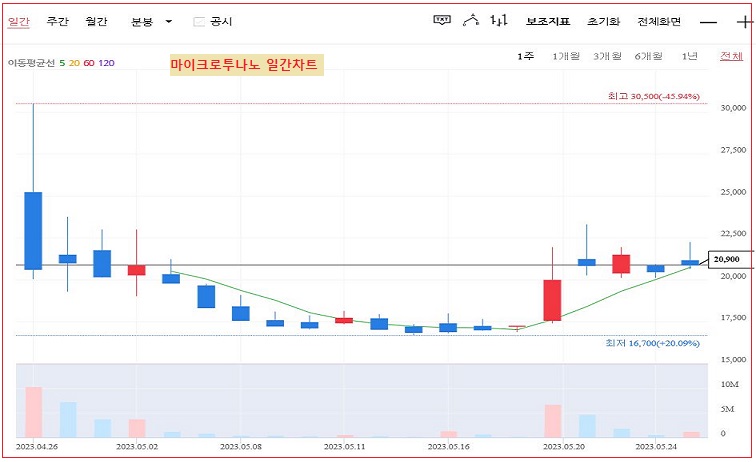This screenshot has width=756, height=462.
Task: Select the 6개월 range option
Action: click(x=648, y=56)
